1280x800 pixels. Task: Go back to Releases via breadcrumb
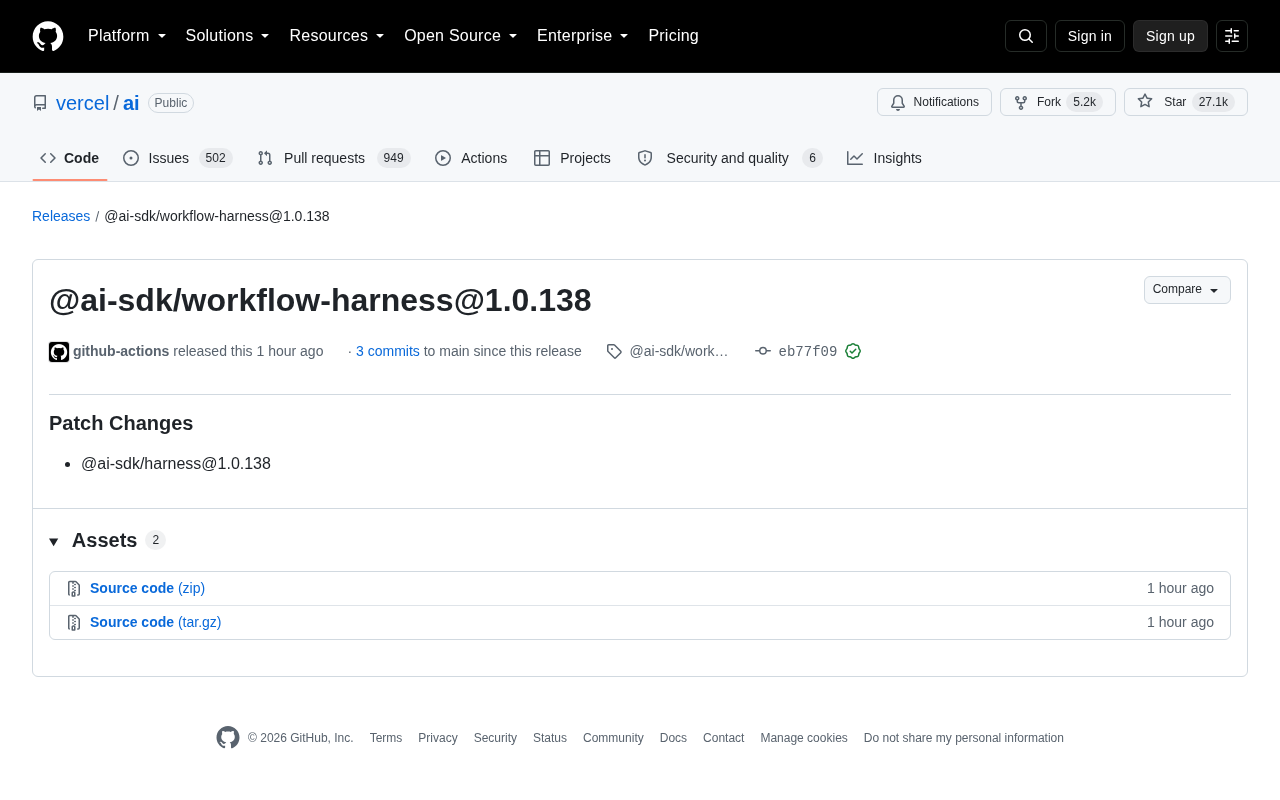click(x=61, y=216)
